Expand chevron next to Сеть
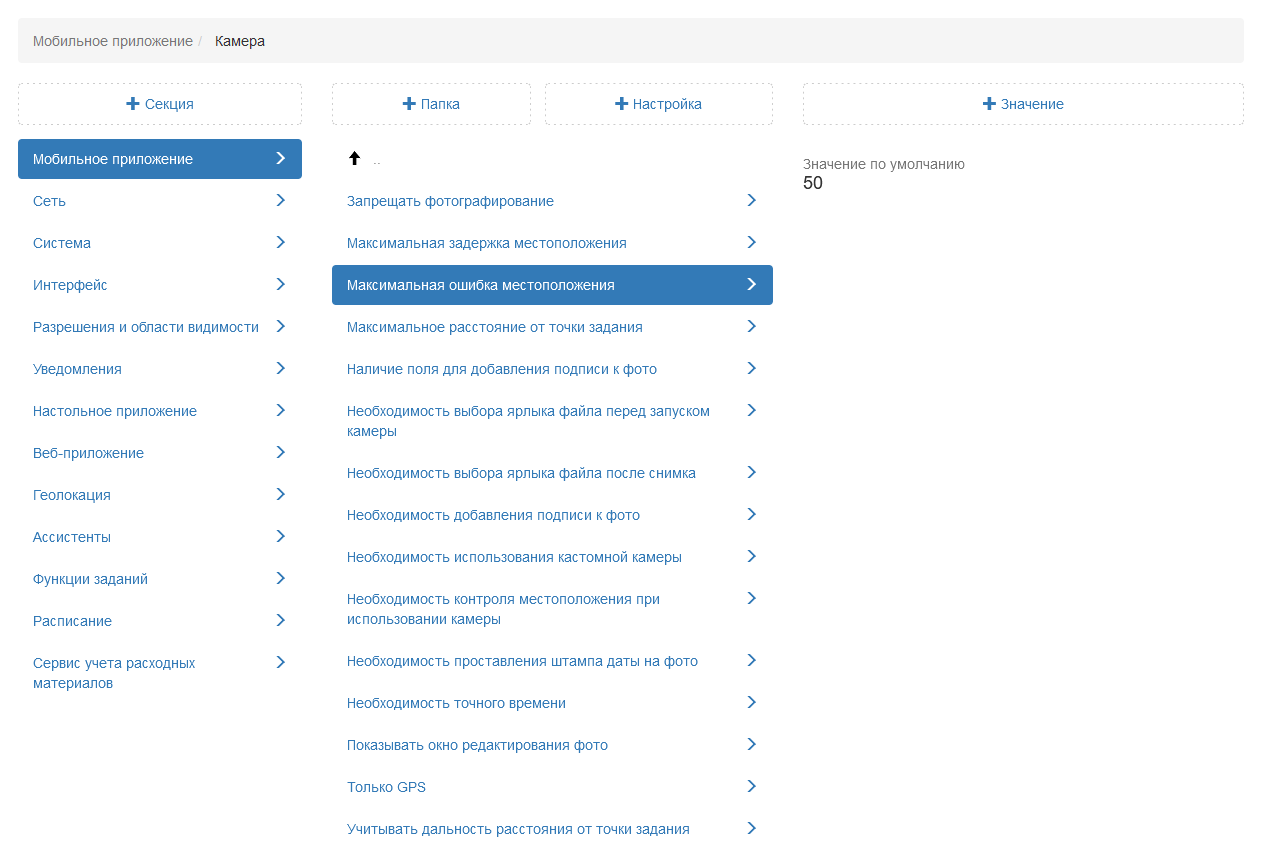 coord(281,200)
